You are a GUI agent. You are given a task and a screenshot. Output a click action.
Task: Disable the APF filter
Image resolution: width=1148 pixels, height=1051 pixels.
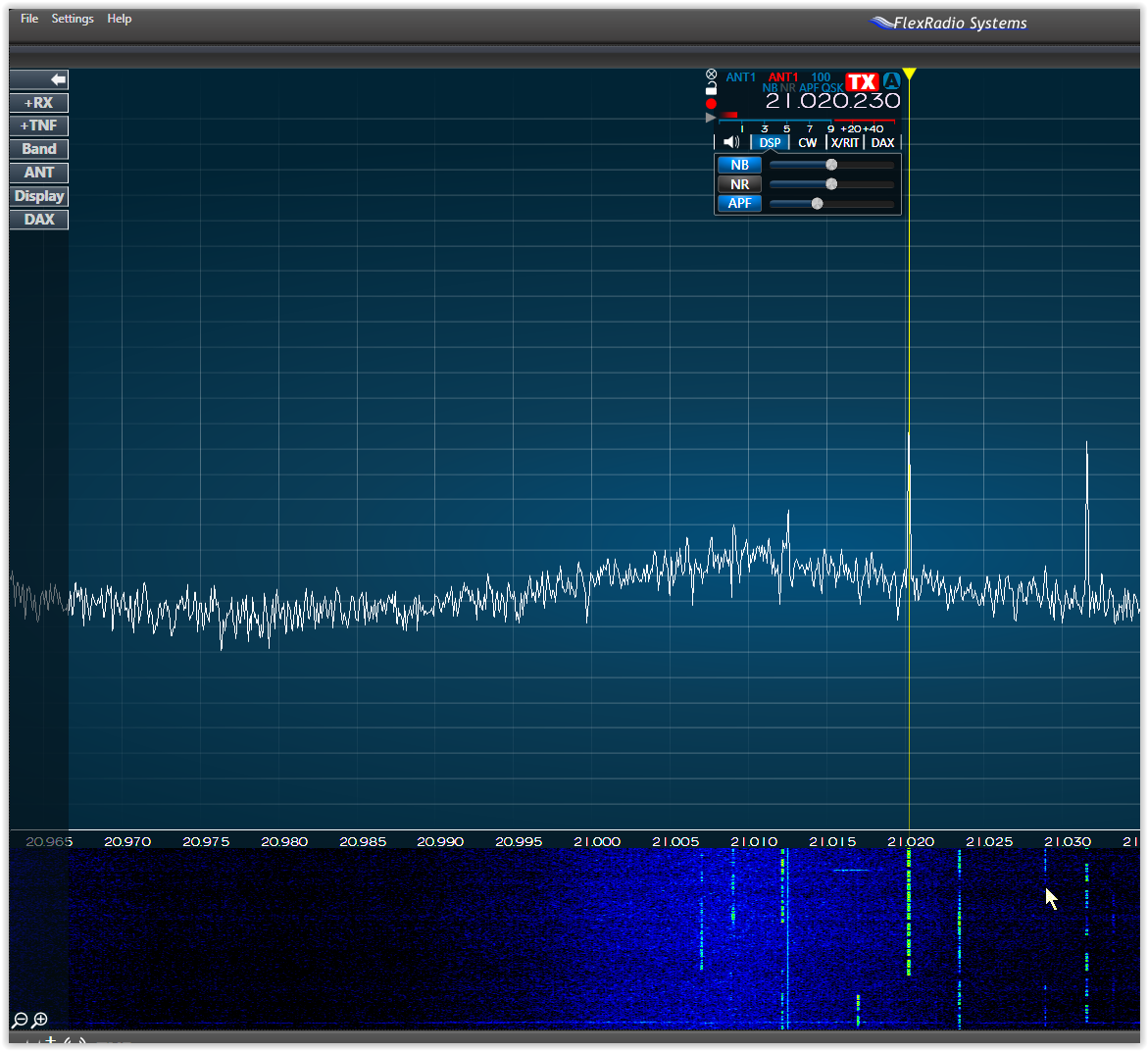739,203
